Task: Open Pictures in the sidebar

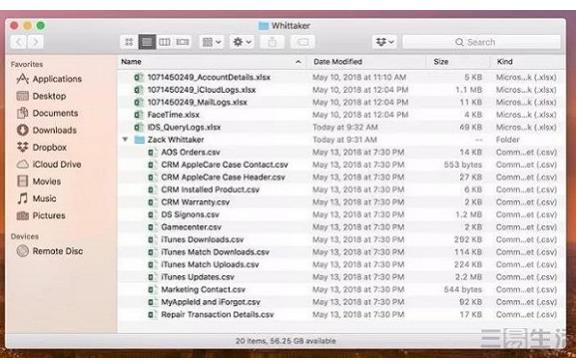Action: click(41, 216)
